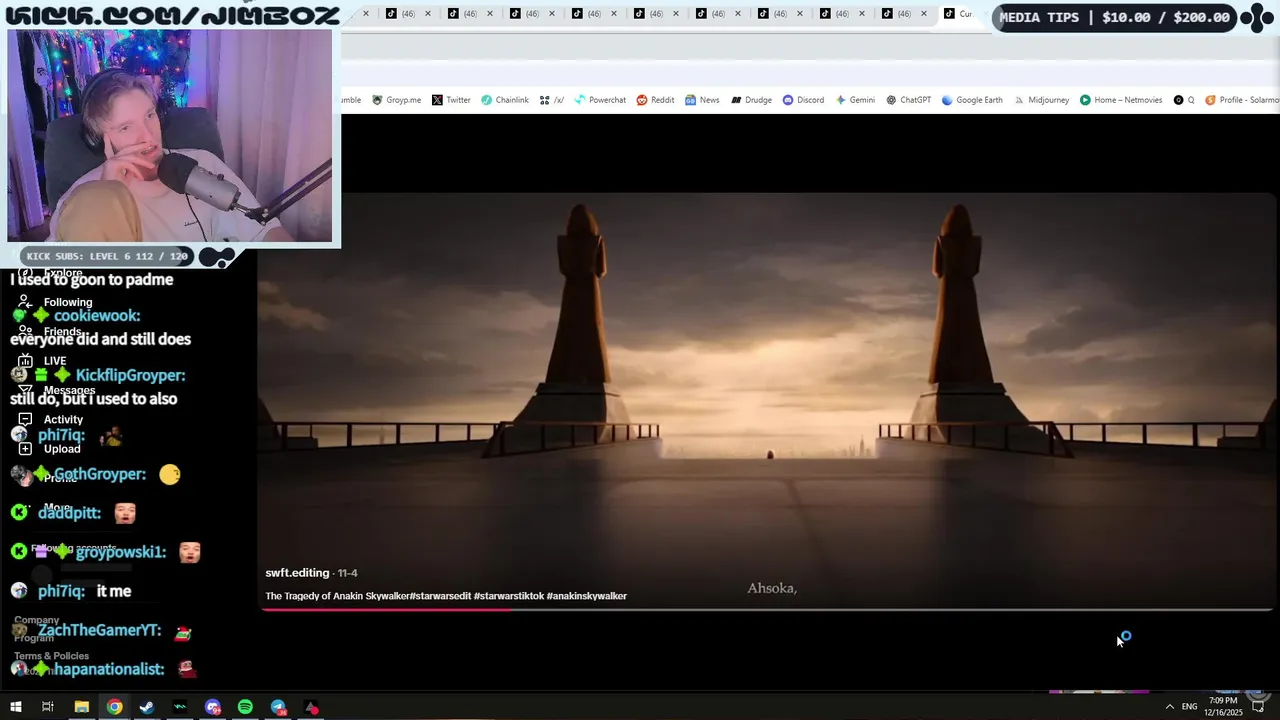Click the Windows Start button
The height and width of the screenshot is (720, 1280).
click(x=15, y=707)
